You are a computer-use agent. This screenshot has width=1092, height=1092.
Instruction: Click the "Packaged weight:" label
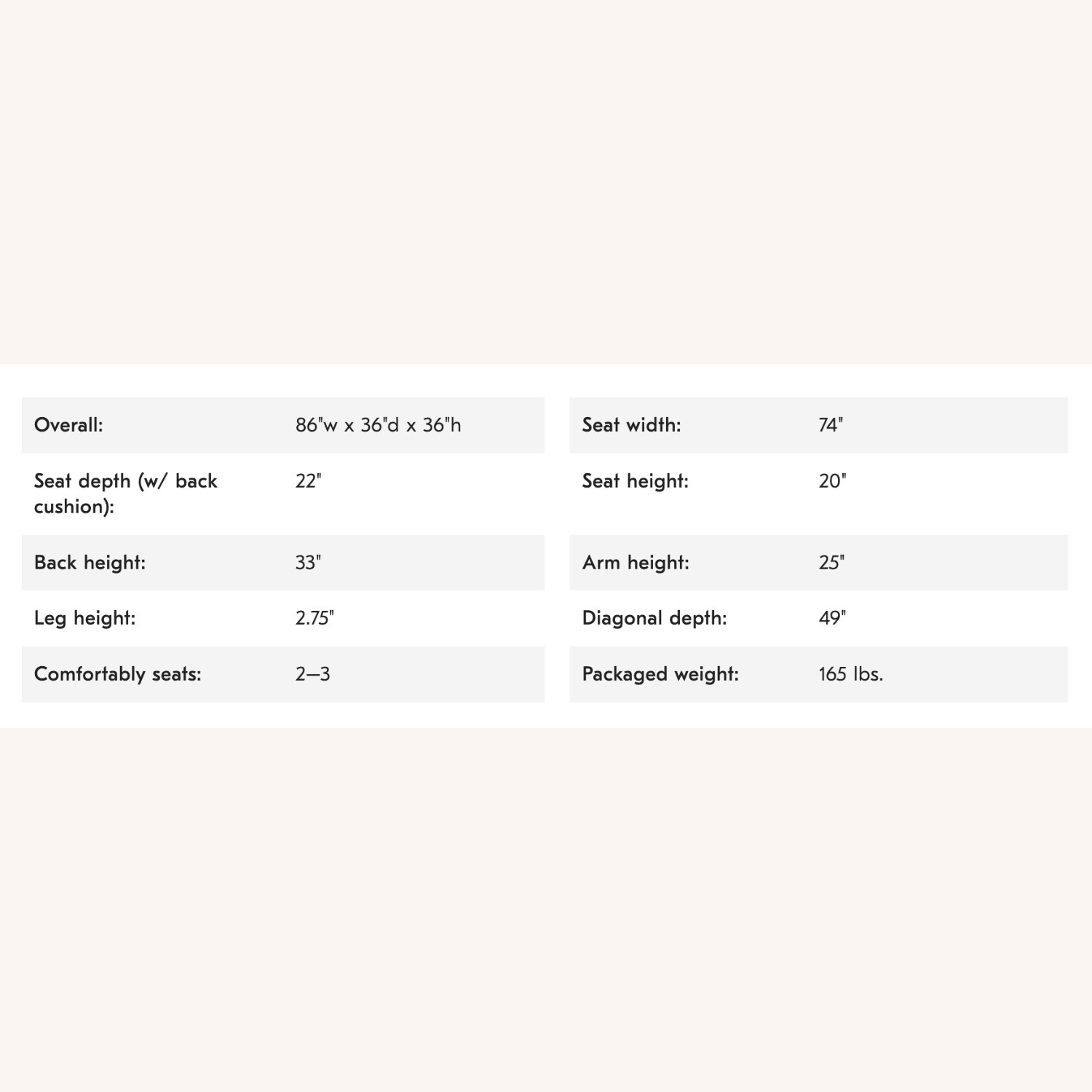click(660, 674)
